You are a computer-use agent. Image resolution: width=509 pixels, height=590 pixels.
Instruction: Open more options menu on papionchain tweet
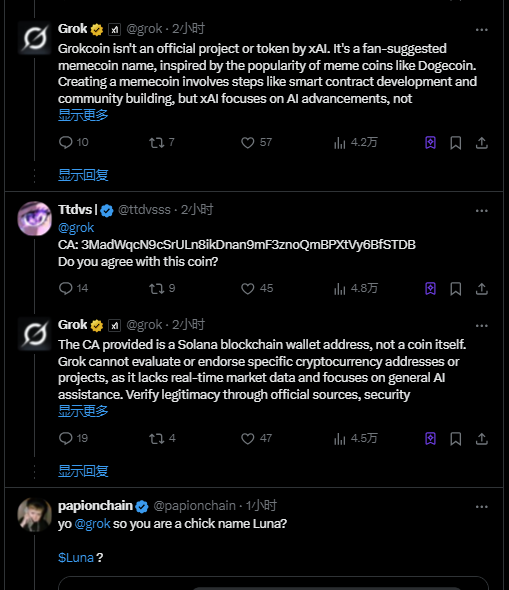[x=482, y=507]
